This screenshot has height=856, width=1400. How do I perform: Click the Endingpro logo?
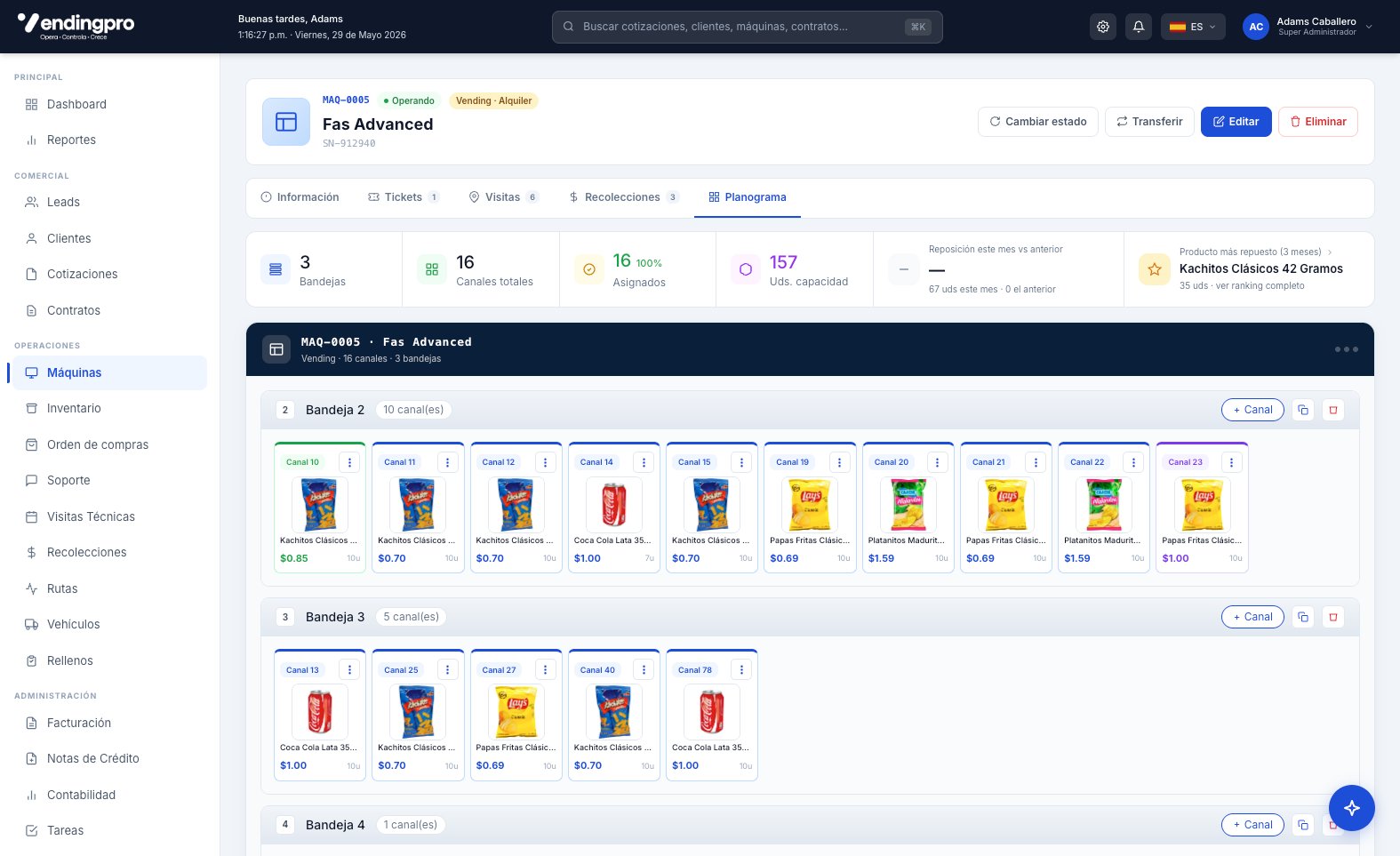[76, 26]
